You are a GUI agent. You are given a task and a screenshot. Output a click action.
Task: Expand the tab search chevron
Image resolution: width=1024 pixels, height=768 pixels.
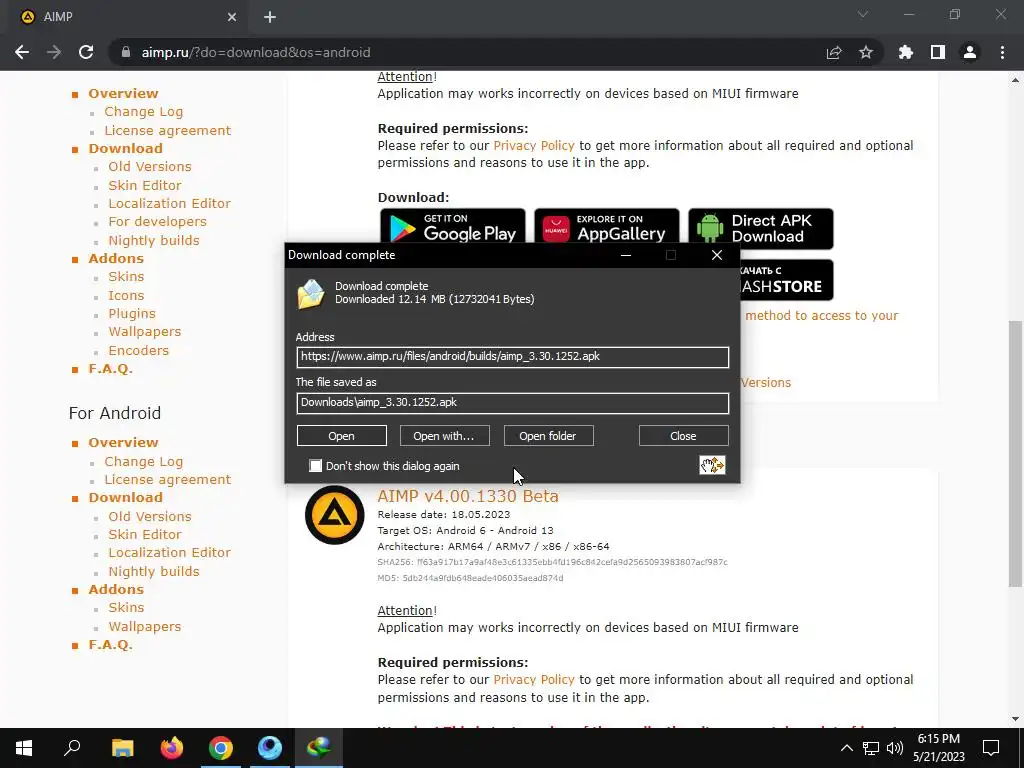pyautogui.click(x=863, y=14)
